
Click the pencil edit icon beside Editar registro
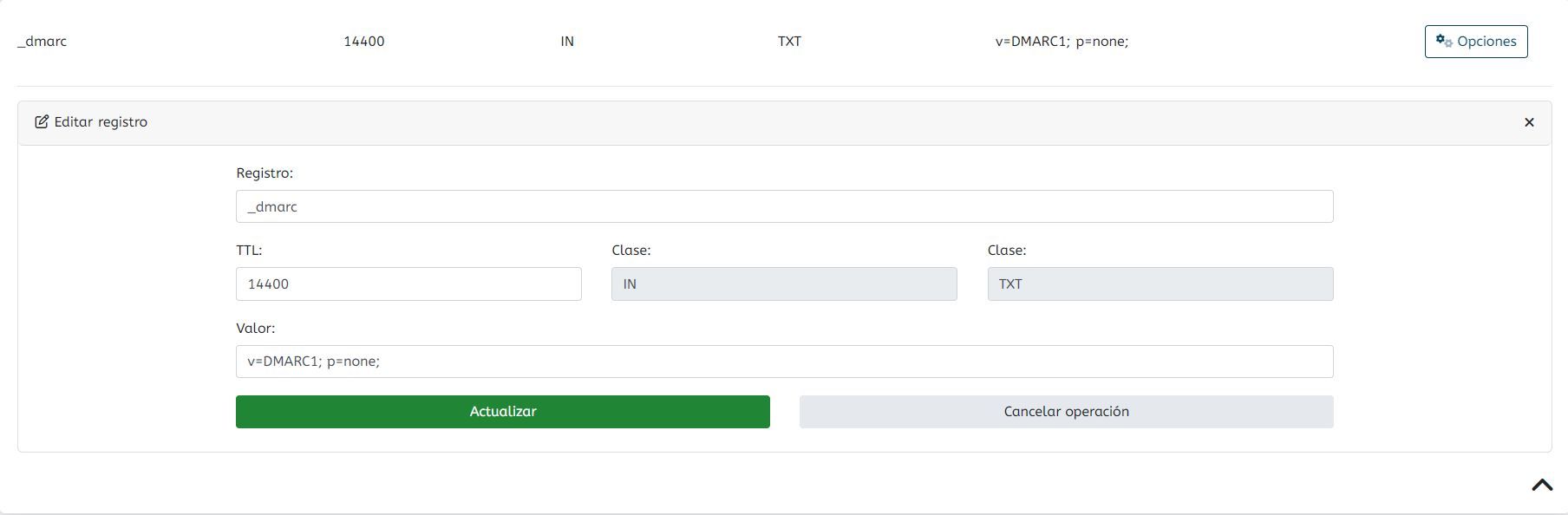(x=42, y=122)
